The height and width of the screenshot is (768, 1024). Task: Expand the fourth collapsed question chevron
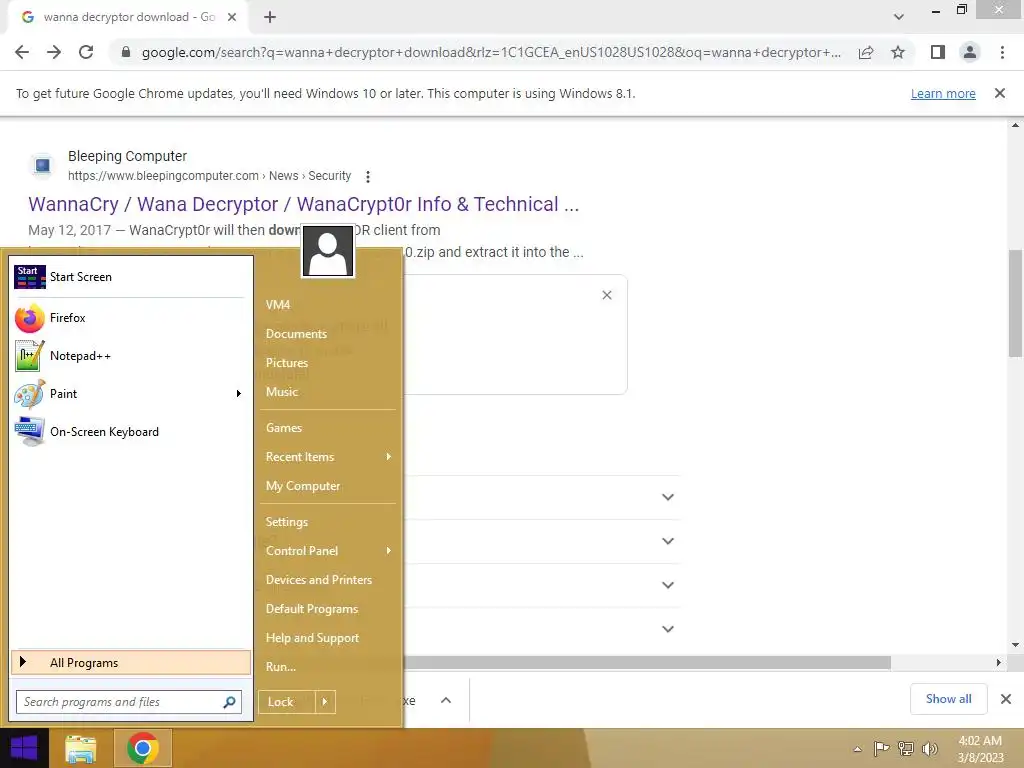(667, 629)
